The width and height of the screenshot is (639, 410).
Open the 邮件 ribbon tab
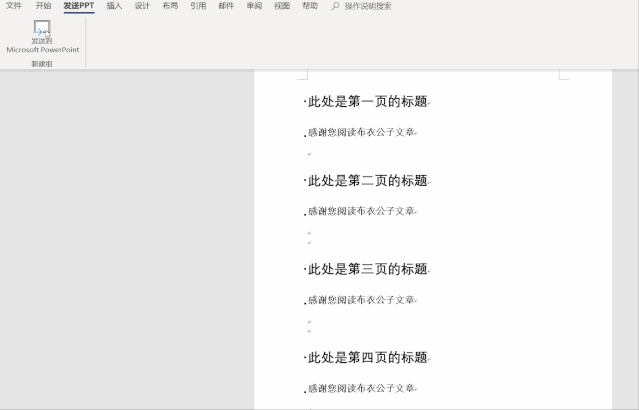[x=226, y=6]
